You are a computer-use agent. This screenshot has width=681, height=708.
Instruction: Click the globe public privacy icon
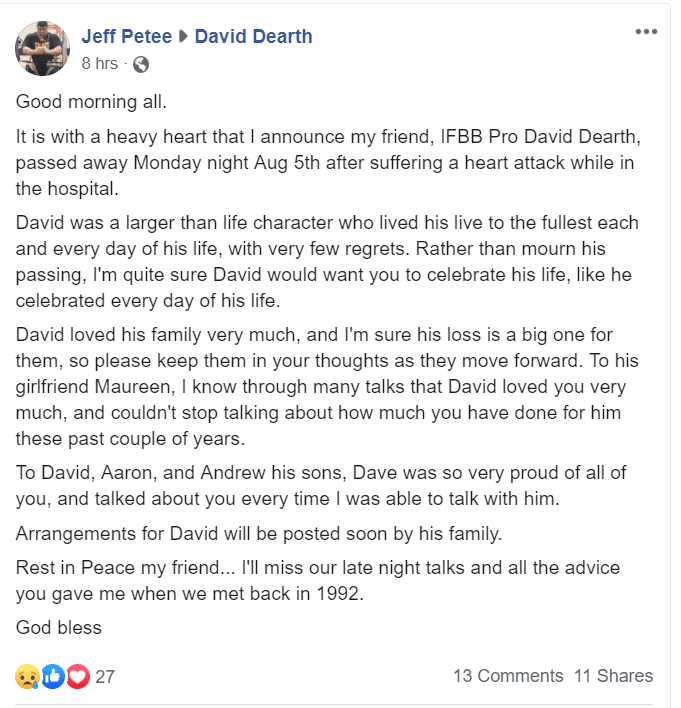[141, 65]
